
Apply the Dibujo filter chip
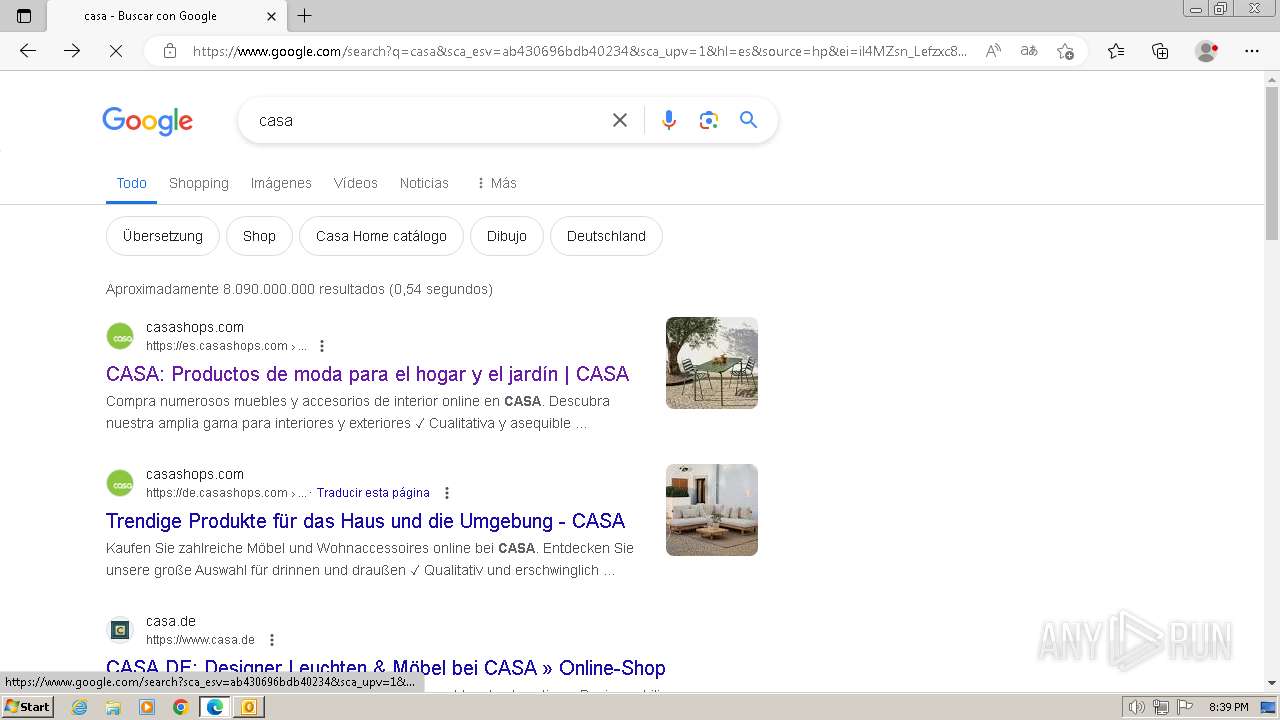pyautogui.click(x=507, y=236)
